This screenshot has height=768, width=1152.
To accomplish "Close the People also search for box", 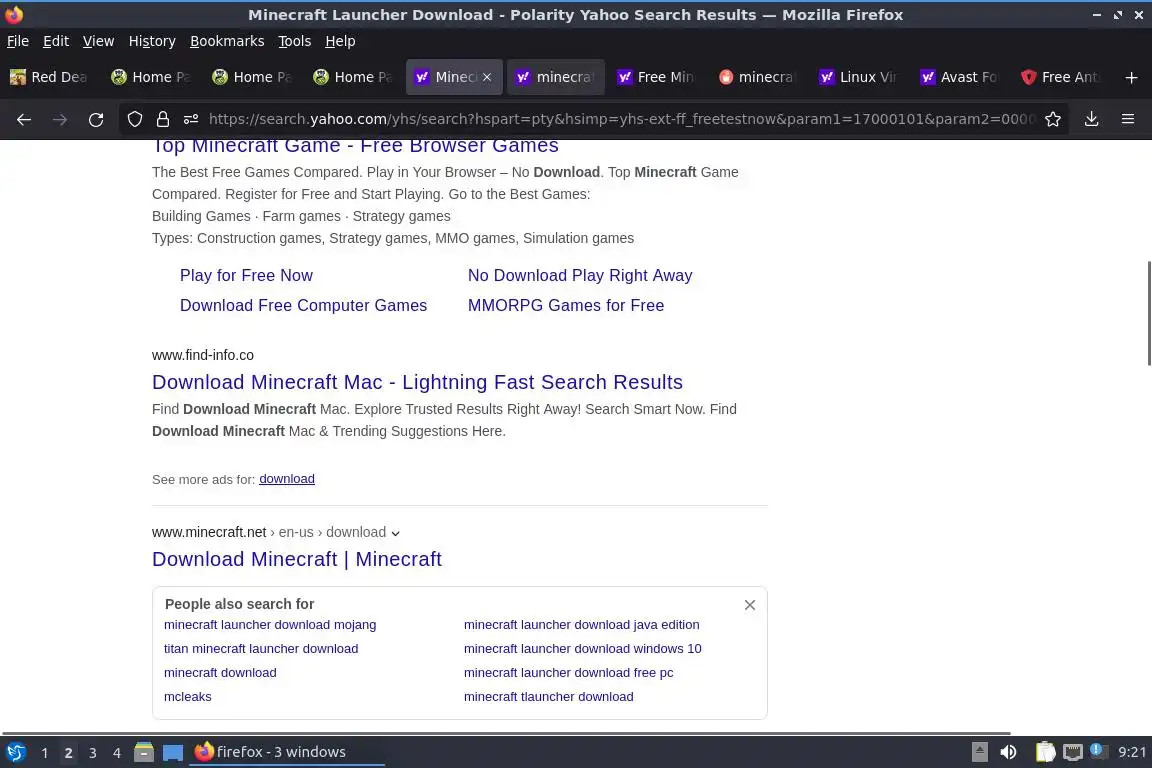I will pos(749,605).
